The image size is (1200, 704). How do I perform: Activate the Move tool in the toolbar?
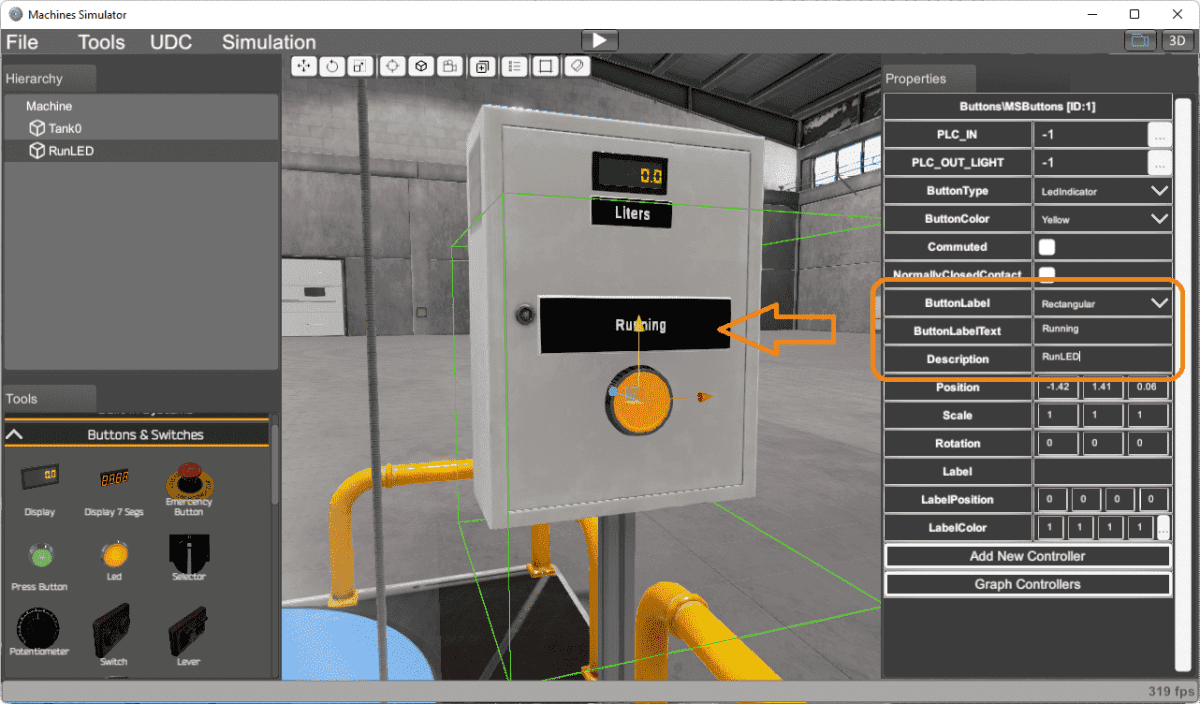(x=304, y=66)
